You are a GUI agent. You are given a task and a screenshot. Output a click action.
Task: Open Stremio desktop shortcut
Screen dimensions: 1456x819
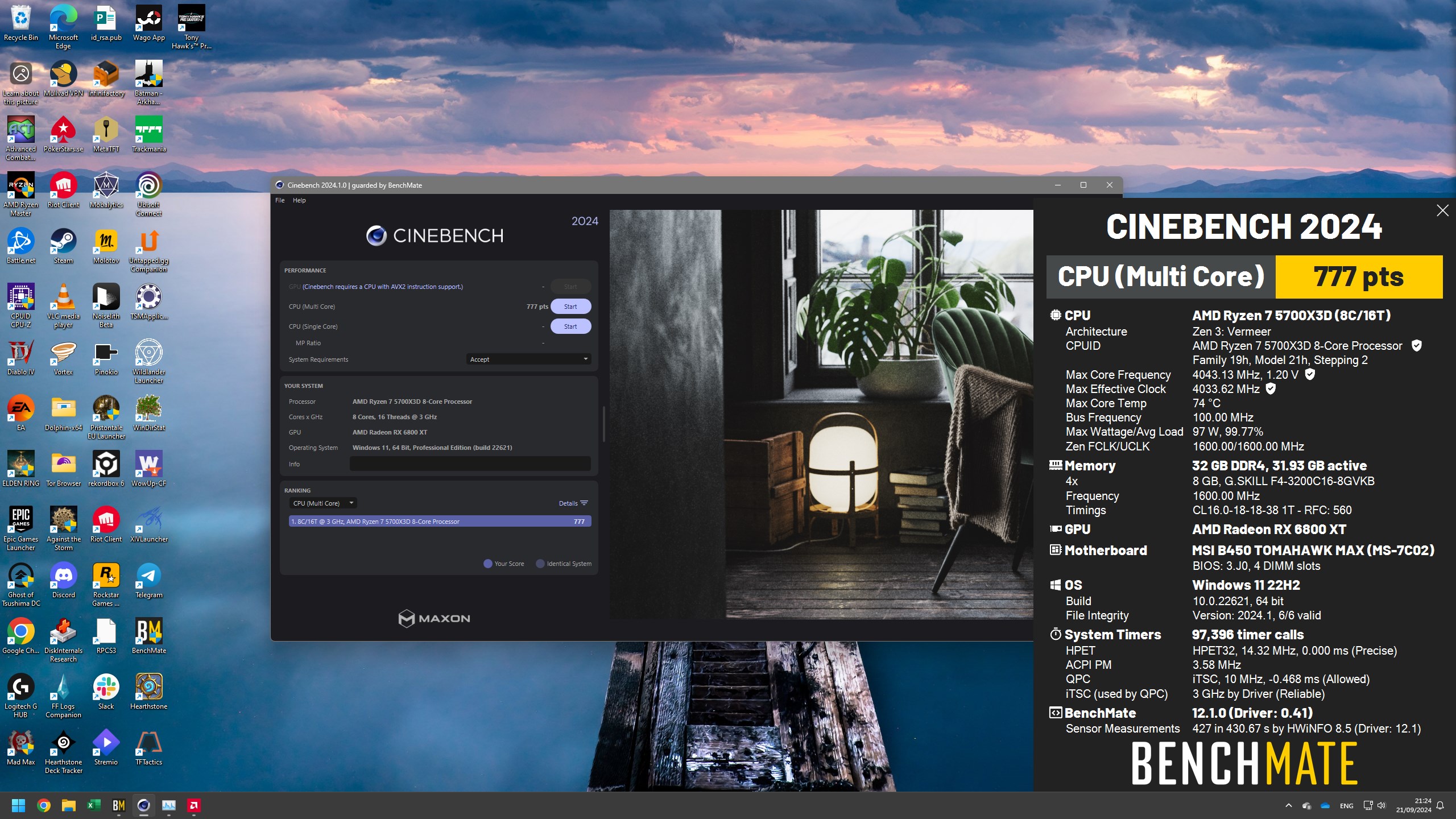106,748
